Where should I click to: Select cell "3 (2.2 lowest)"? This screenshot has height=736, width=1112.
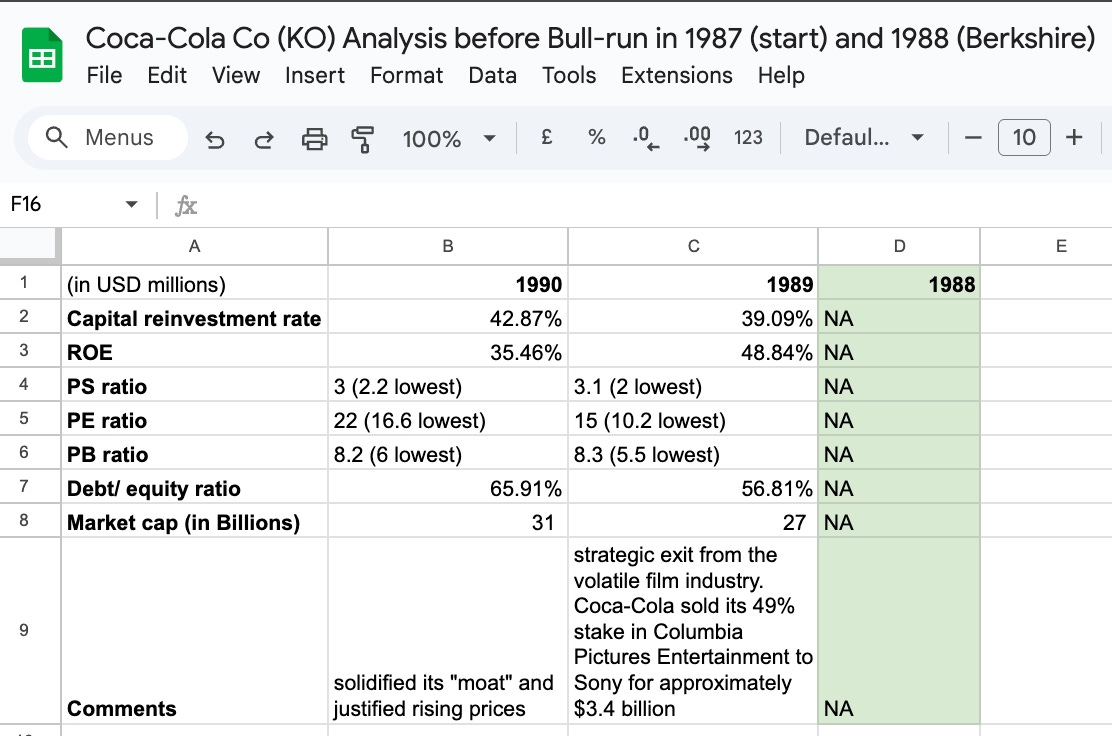(447, 386)
